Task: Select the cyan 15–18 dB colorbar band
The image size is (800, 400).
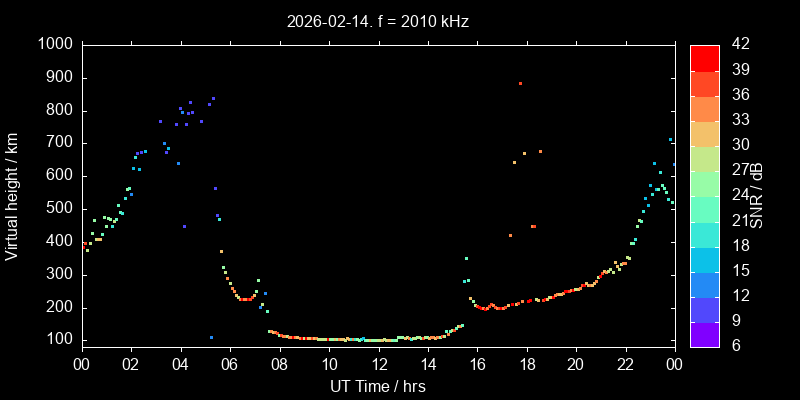Action: (x=704, y=259)
